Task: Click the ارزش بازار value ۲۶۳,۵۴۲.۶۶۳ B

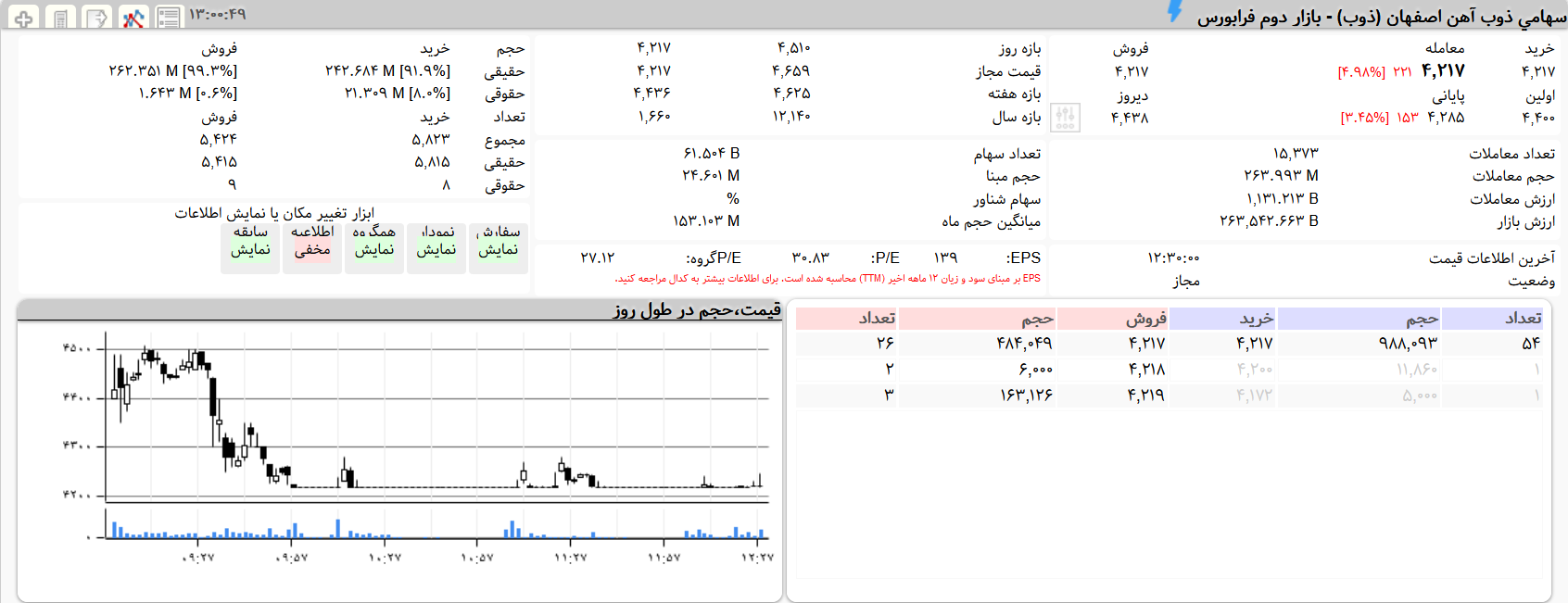Action: click(1269, 221)
